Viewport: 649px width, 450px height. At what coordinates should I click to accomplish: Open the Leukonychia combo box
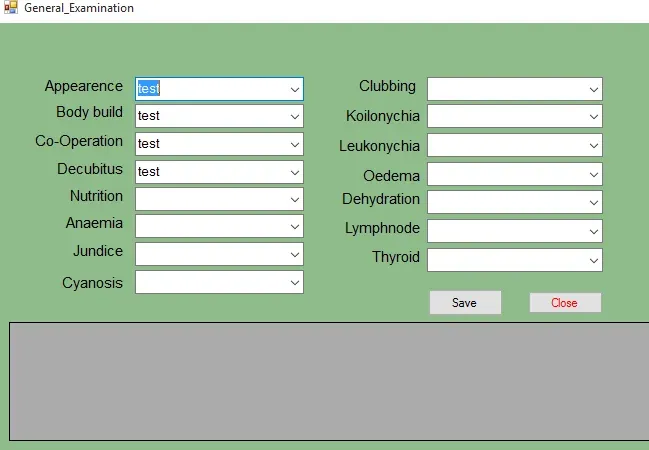594,145
